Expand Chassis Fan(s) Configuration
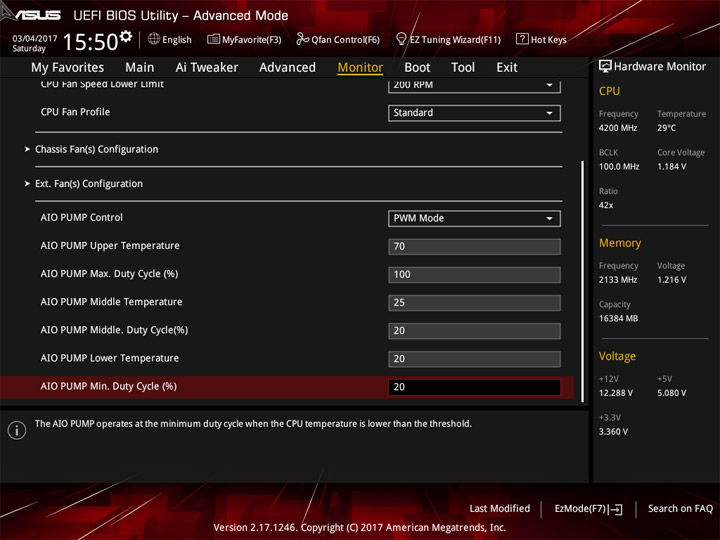Image resolution: width=720 pixels, height=540 pixels. tap(96, 149)
